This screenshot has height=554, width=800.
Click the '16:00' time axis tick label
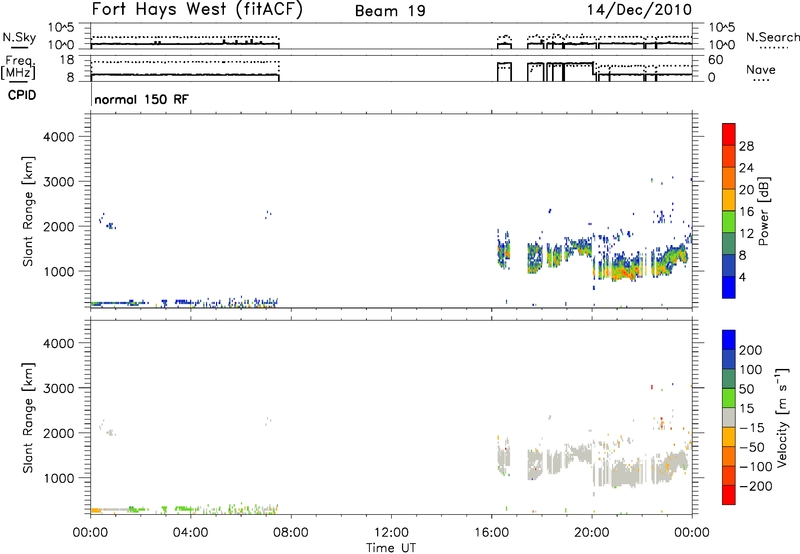491,533
